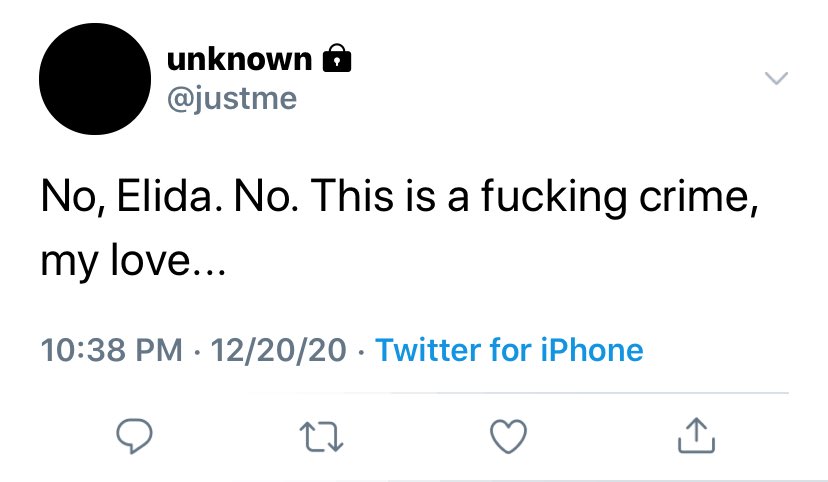
Task: Open the "Twitter for iPhone" source link
Action: 509,350
